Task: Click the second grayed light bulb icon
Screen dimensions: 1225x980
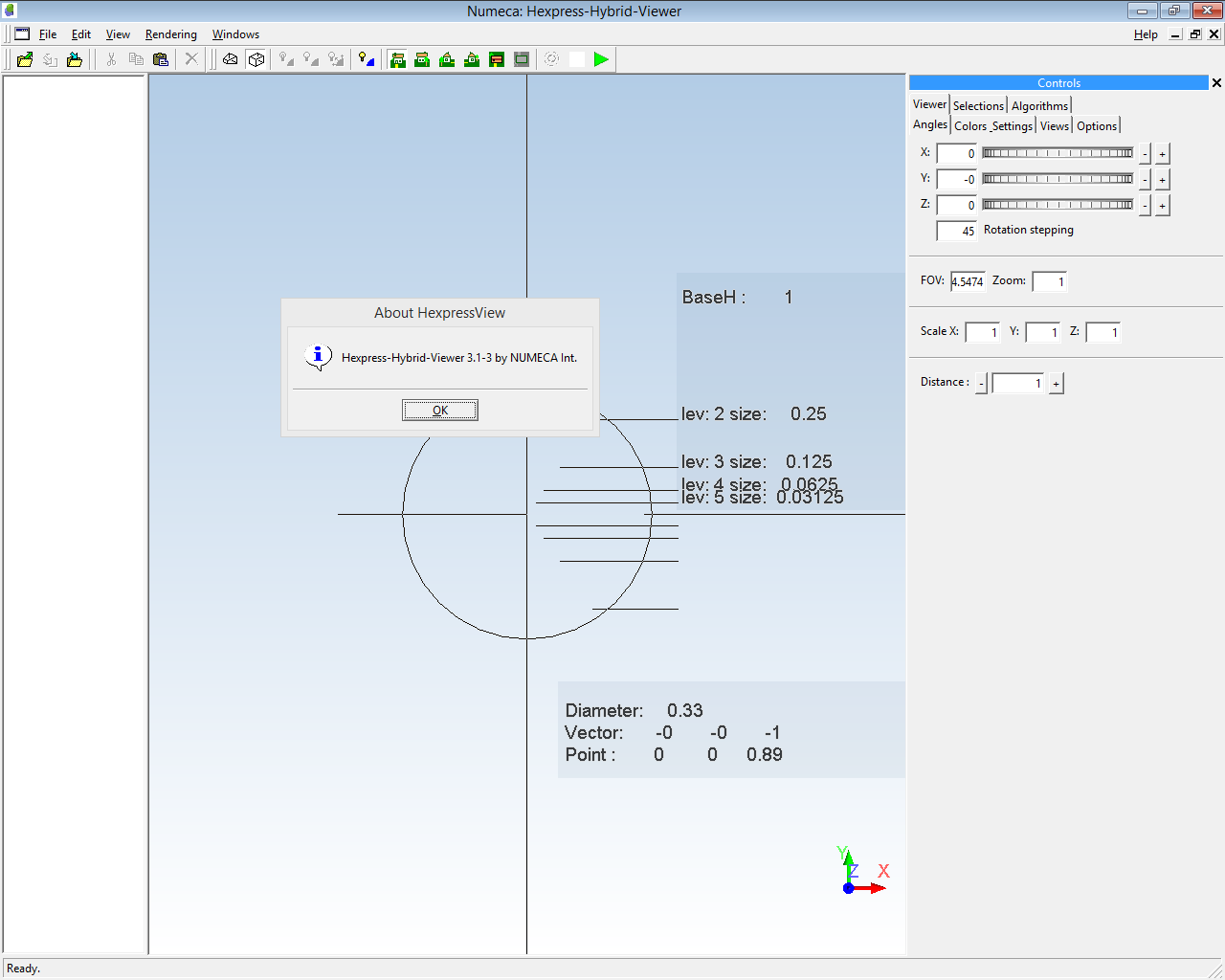Action: point(311,59)
